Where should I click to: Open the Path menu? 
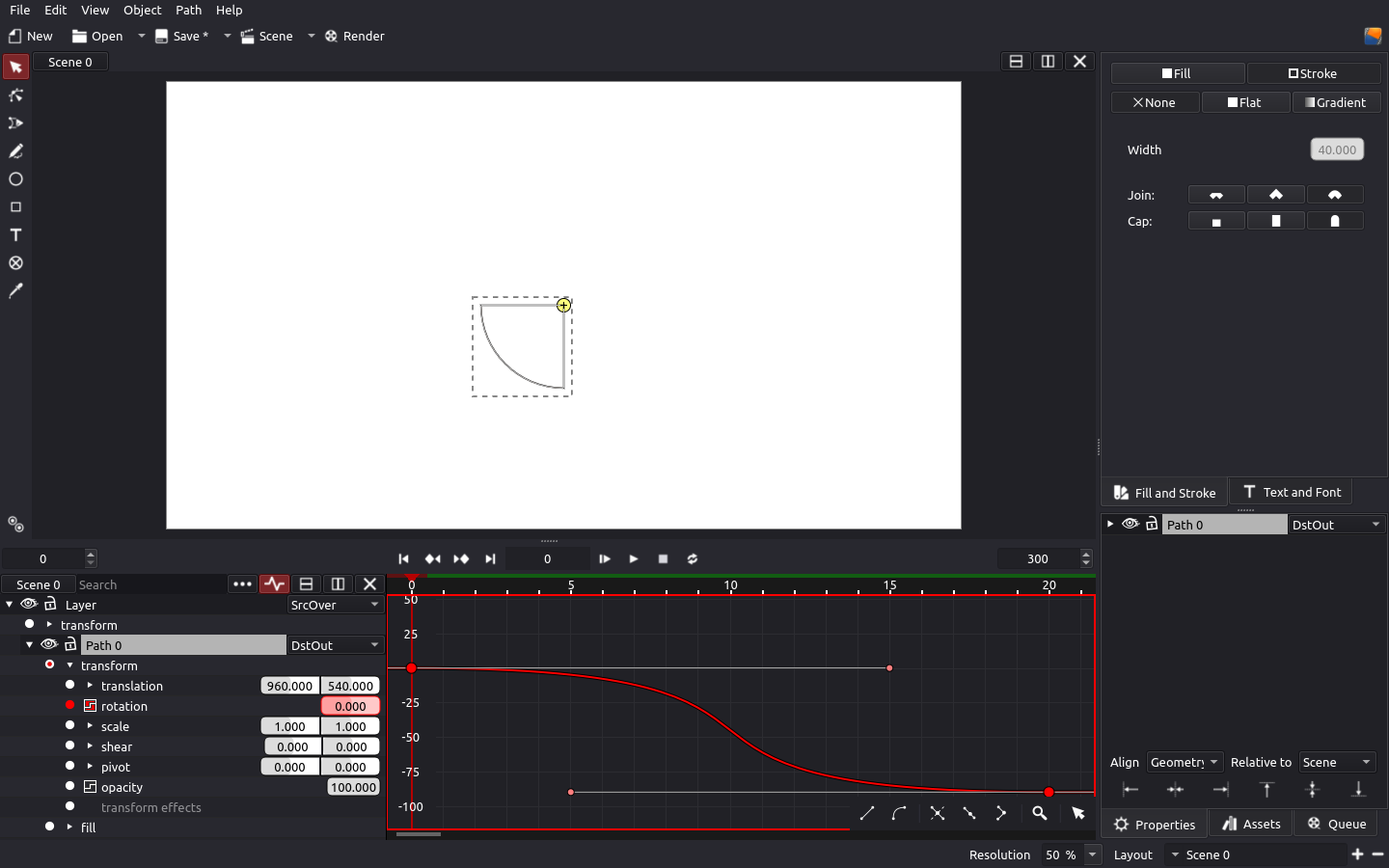[x=188, y=10]
